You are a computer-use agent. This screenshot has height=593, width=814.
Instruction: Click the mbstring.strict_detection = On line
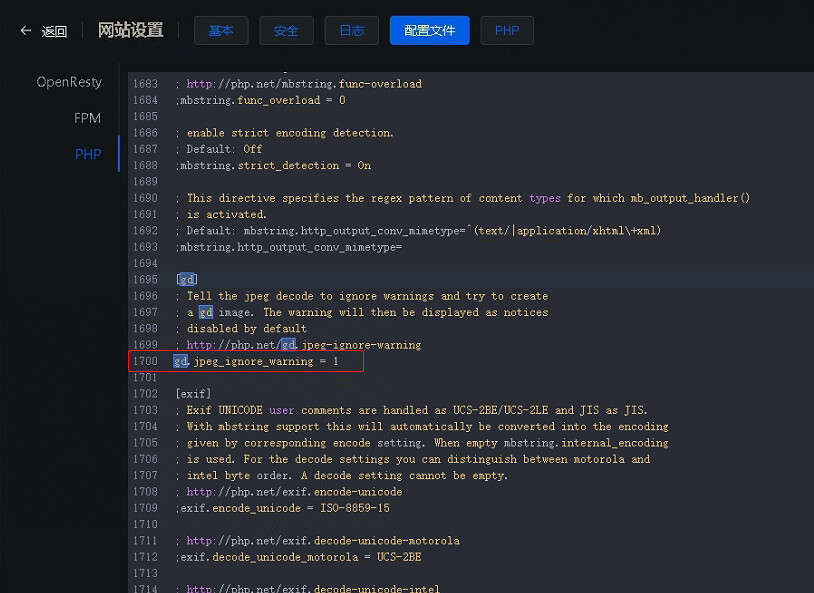click(x=273, y=166)
